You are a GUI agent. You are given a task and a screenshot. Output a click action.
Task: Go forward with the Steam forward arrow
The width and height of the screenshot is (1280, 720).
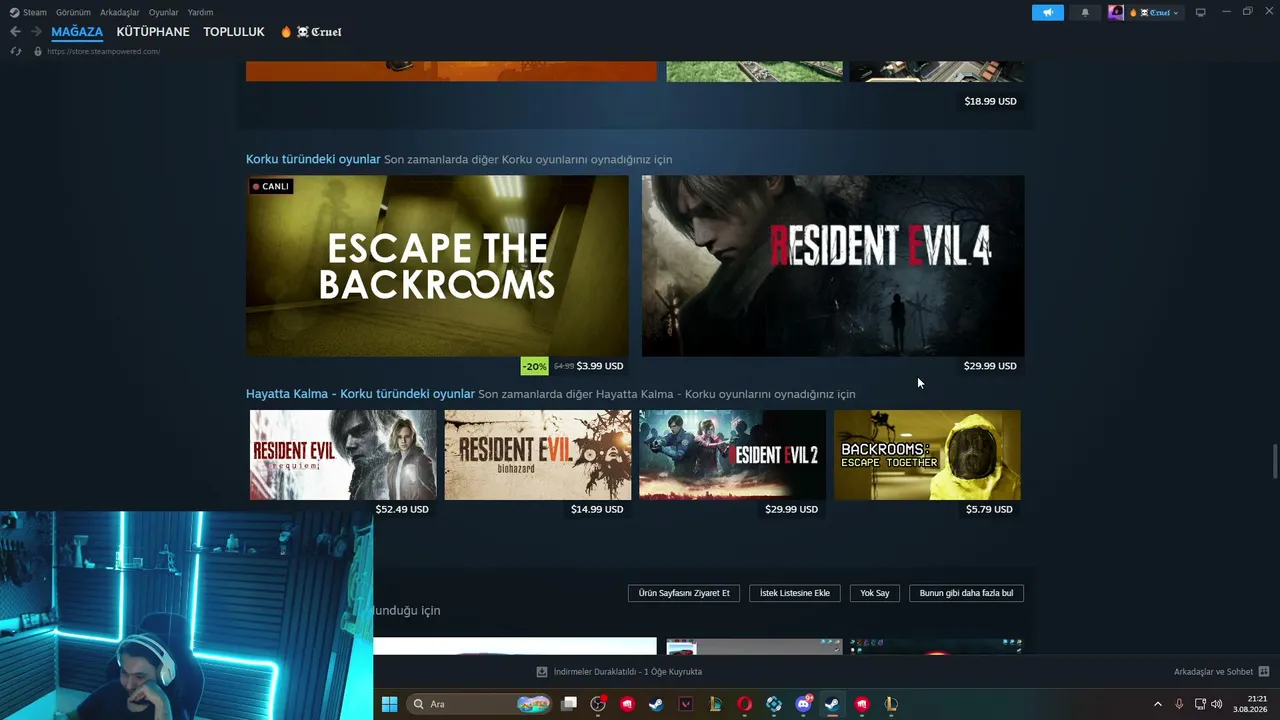[36, 32]
